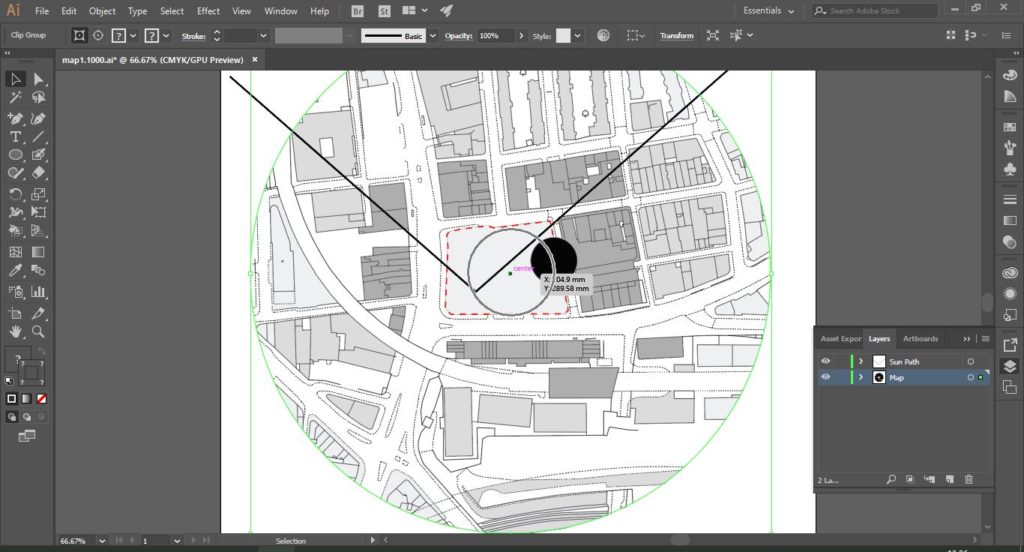The image size is (1024, 552).
Task: Set color mode to None
Action: [x=41, y=398]
